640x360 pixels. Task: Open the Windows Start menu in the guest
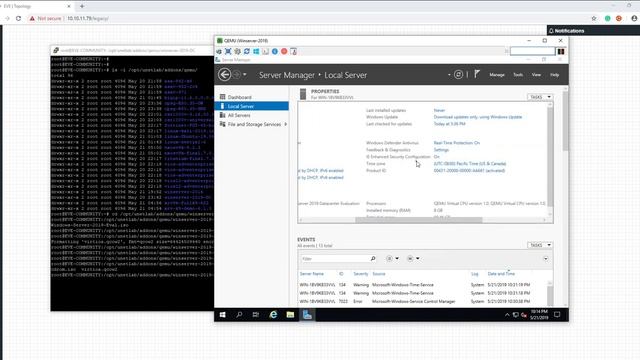(222, 315)
